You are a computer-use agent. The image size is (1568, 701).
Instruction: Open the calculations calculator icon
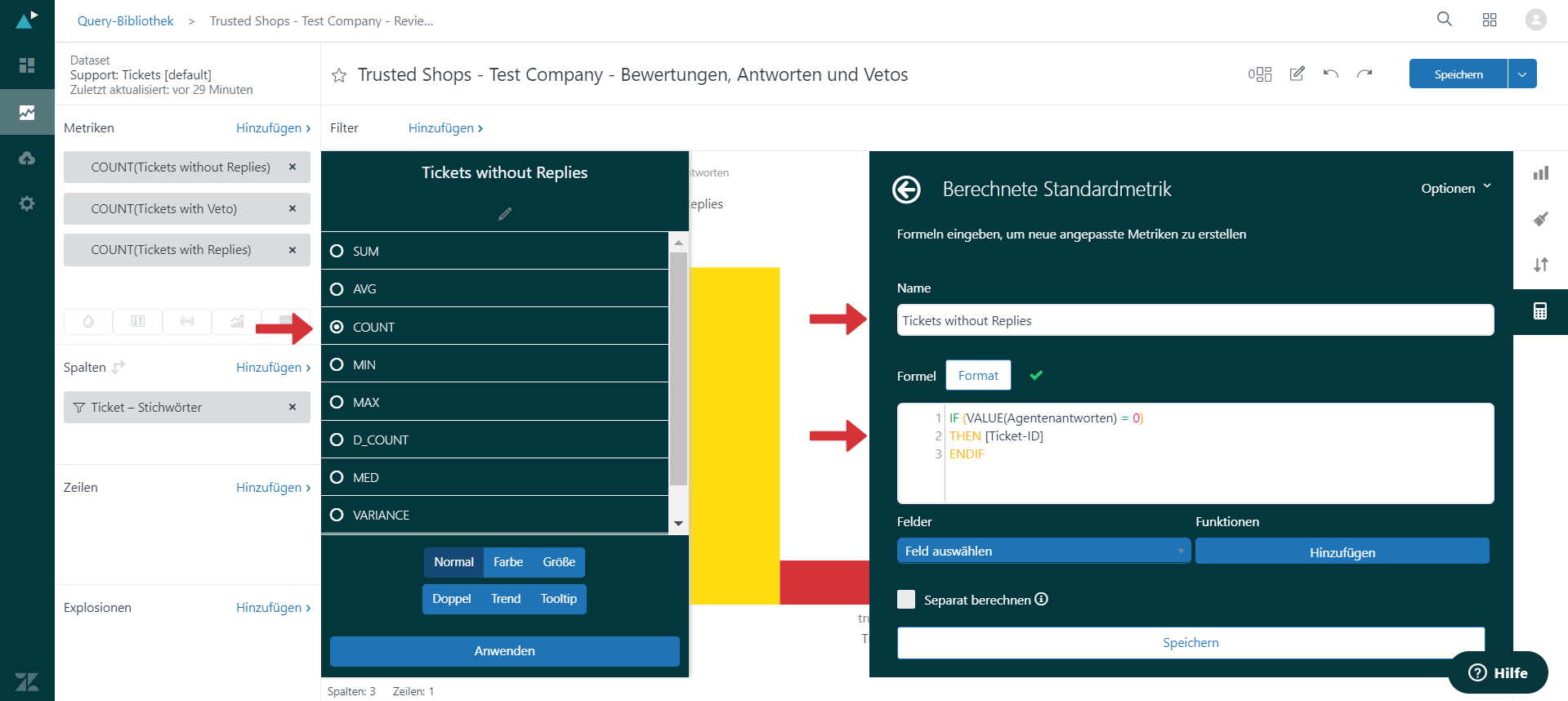click(x=1540, y=311)
